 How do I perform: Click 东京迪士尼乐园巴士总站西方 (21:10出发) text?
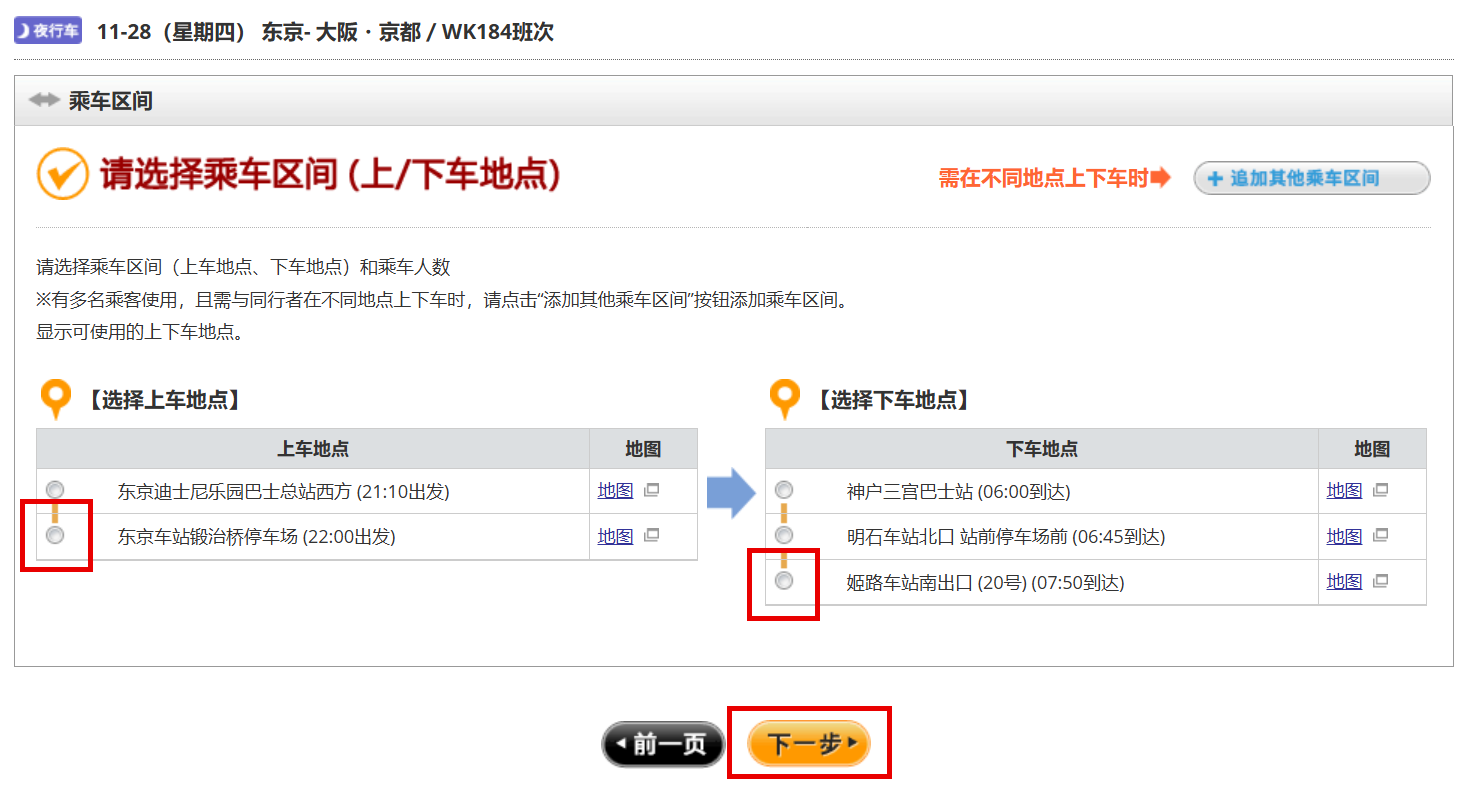pyautogui.click(x=284, y=491)
